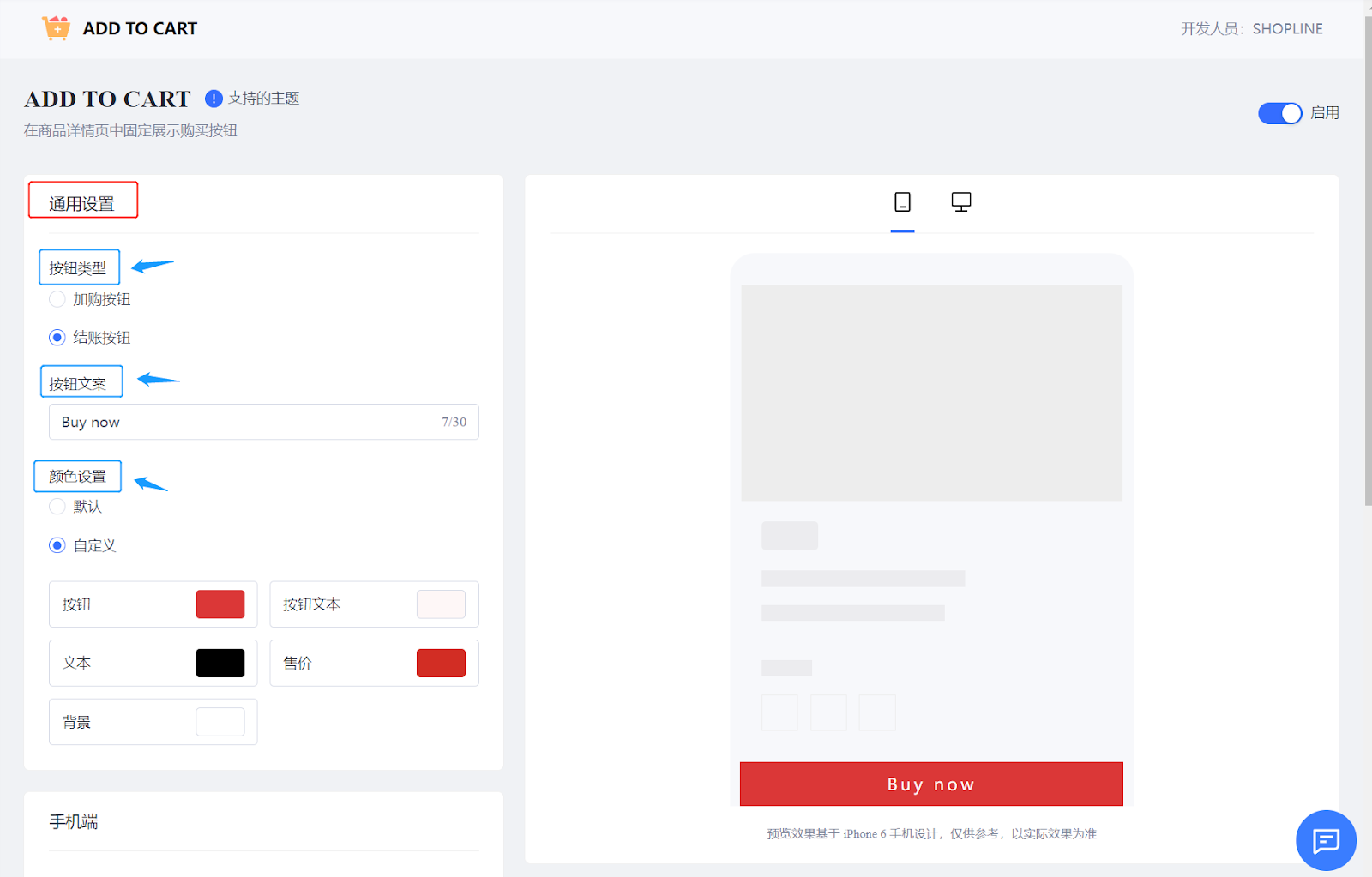Click the 通用设置 section heading

82,203
